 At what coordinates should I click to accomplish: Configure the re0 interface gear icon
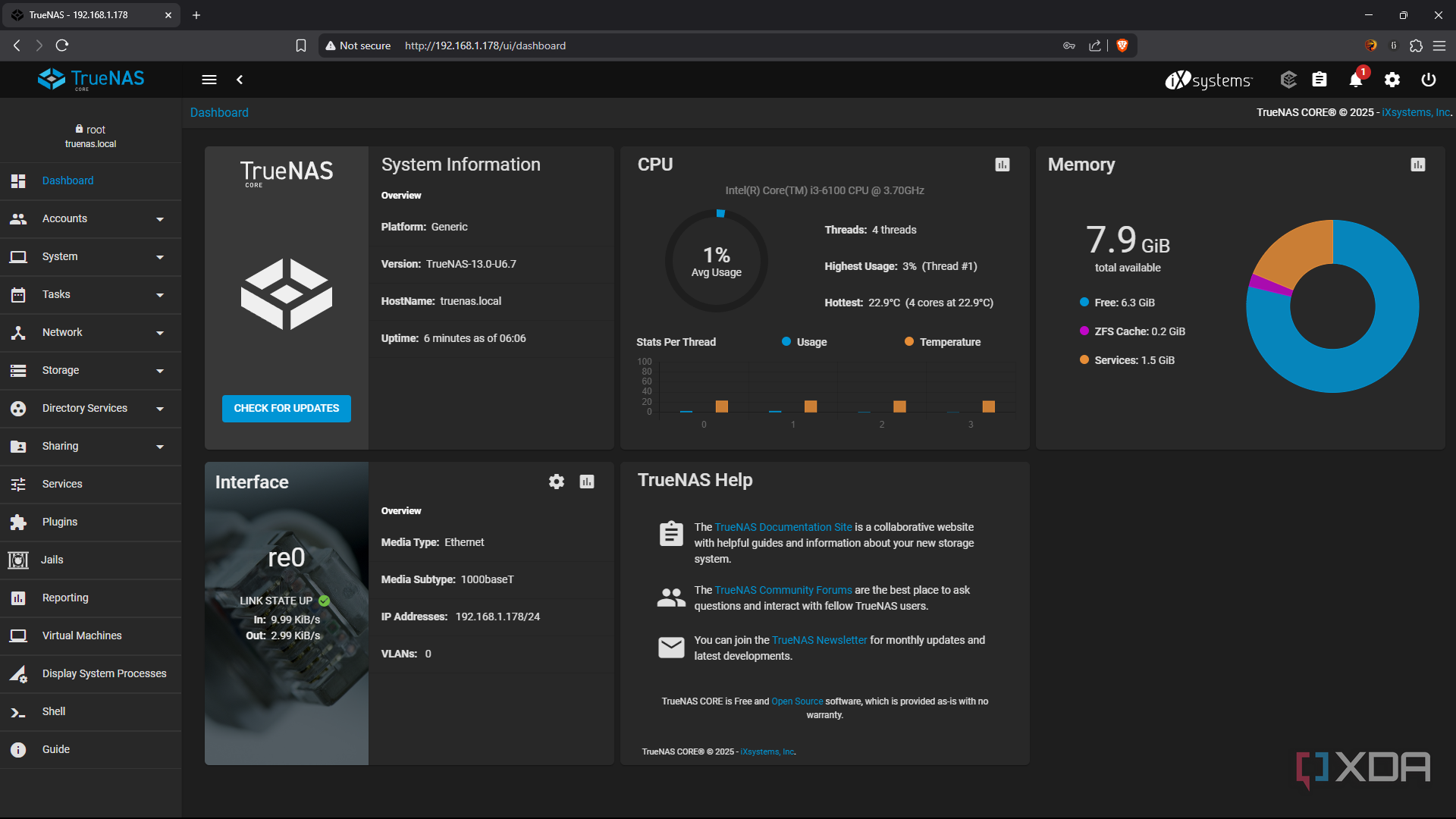(557, 482)
